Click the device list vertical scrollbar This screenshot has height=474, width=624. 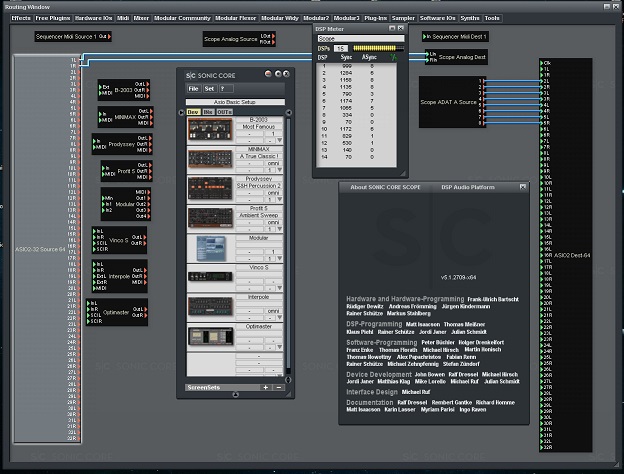[x=289, y=245]
